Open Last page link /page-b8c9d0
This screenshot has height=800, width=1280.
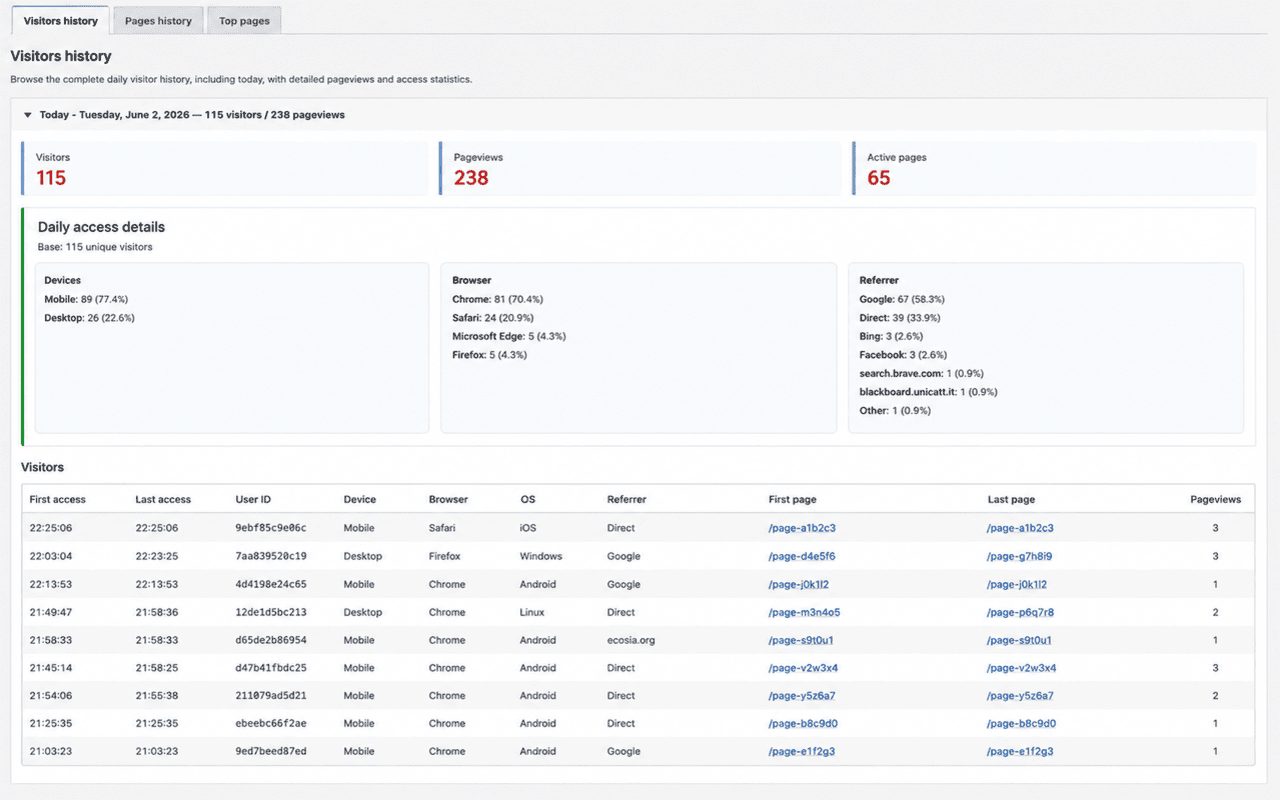[1020, 723]
